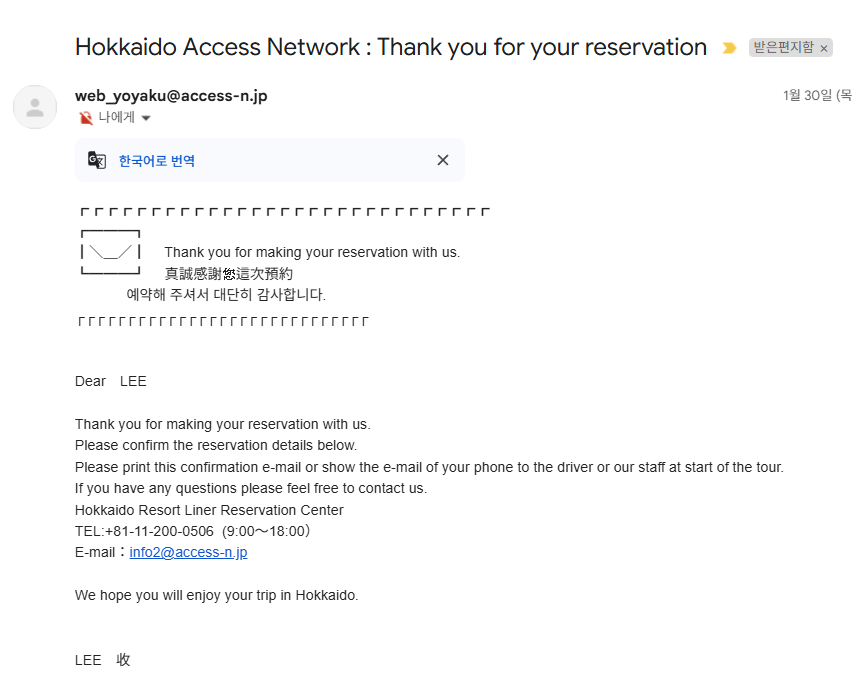The height and width of the screenshot is (681, 852).
Task: Click the 1월 30일 message date
Action: [x=817, y=96]
